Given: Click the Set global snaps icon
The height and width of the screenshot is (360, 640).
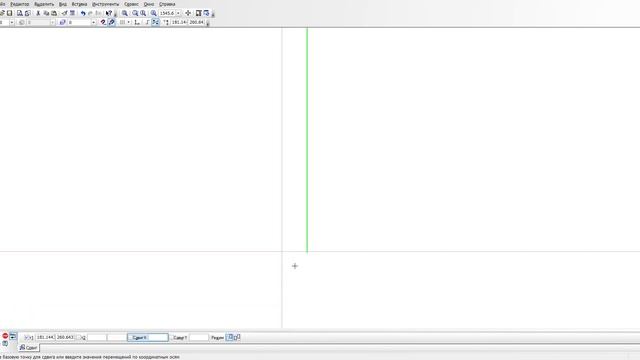Looking at the screenshot, I should pyautogui.click(x=103, y=22).
